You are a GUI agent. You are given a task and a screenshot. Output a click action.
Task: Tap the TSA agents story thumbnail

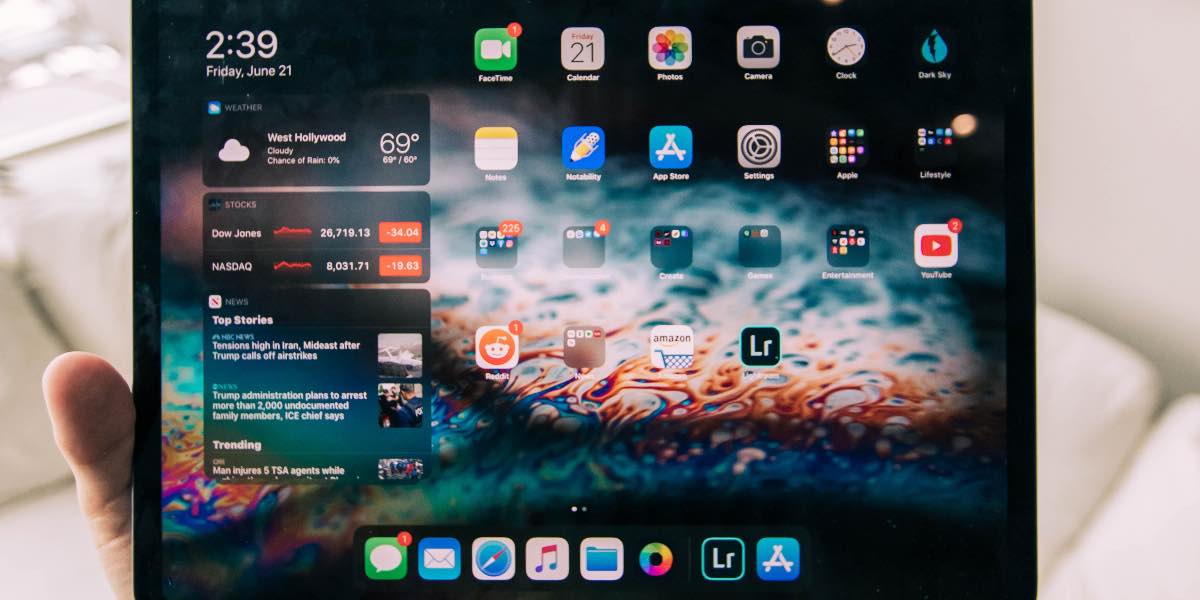tap(400, 469)
